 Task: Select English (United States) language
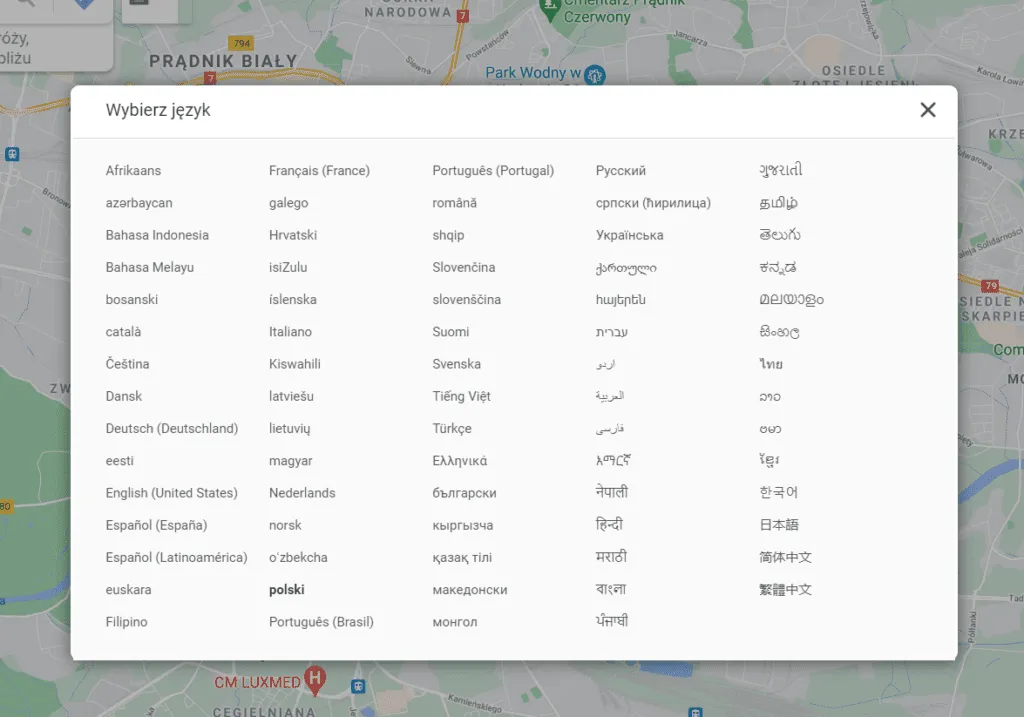[170, 493]
